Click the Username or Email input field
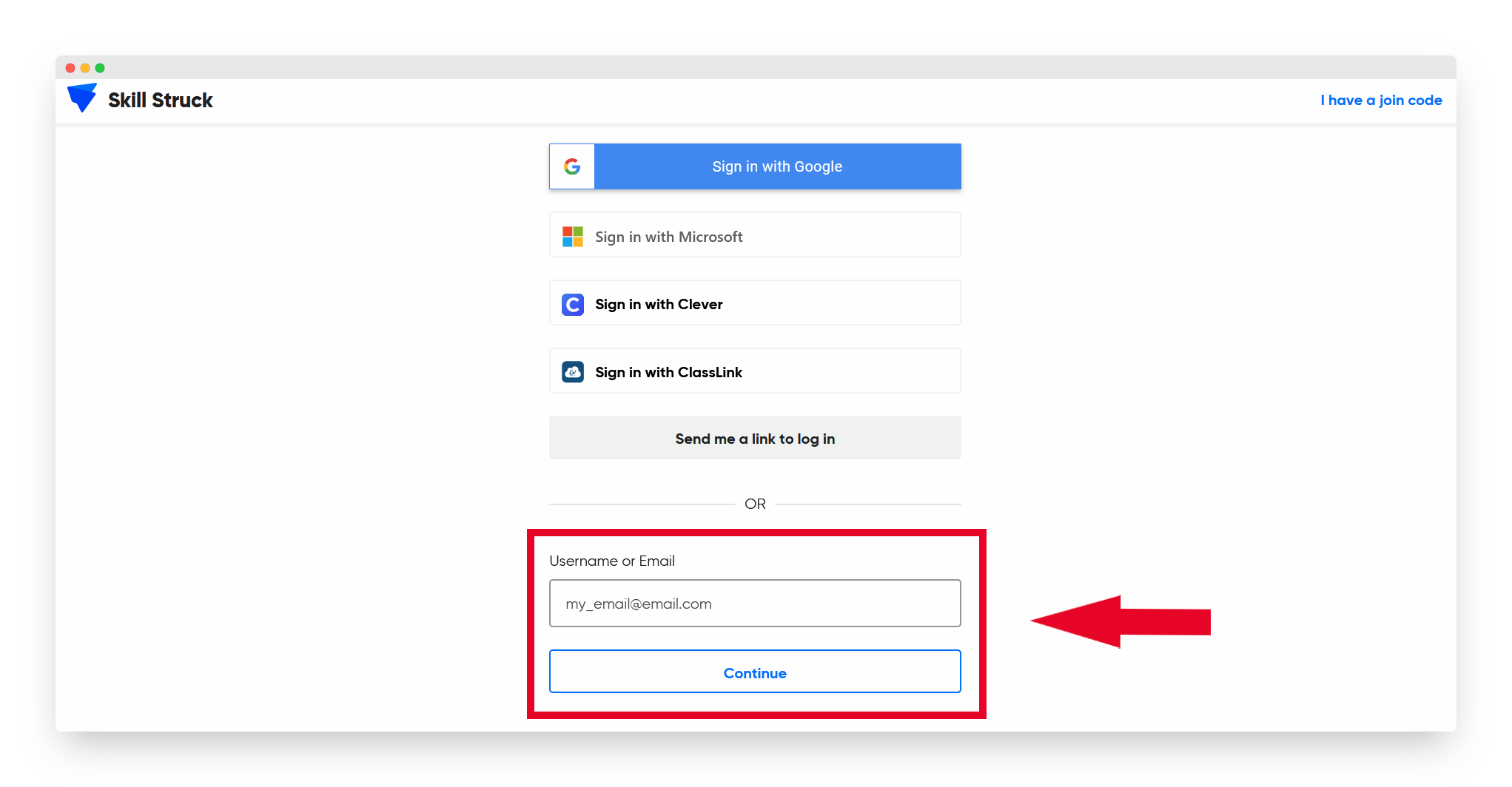Screen dimensions: 1512x787 tap(754, 603)
